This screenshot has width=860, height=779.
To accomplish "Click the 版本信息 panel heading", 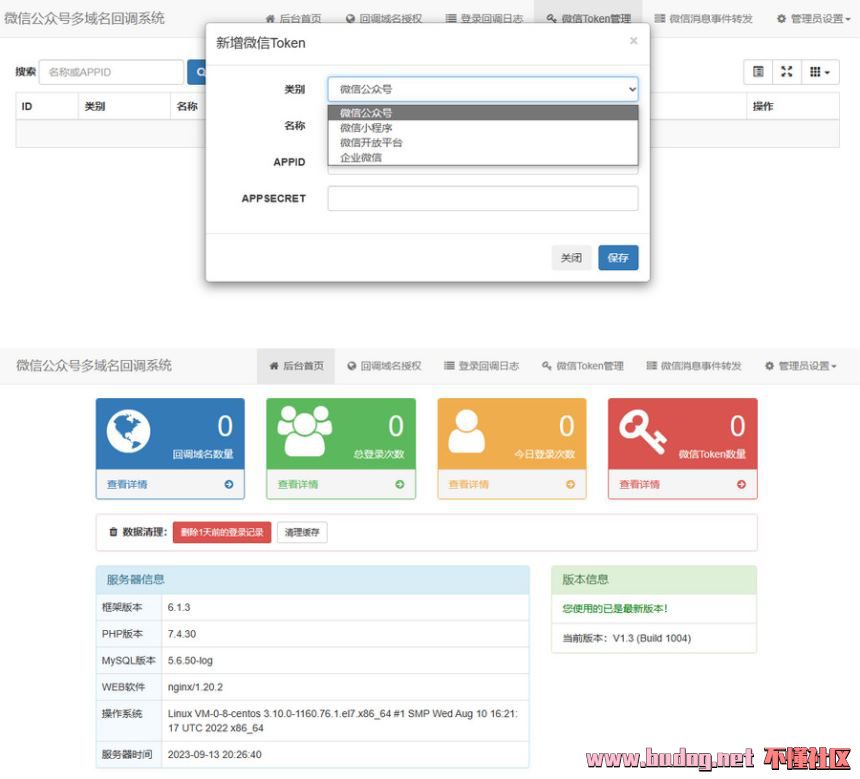I will click(654, 579).
